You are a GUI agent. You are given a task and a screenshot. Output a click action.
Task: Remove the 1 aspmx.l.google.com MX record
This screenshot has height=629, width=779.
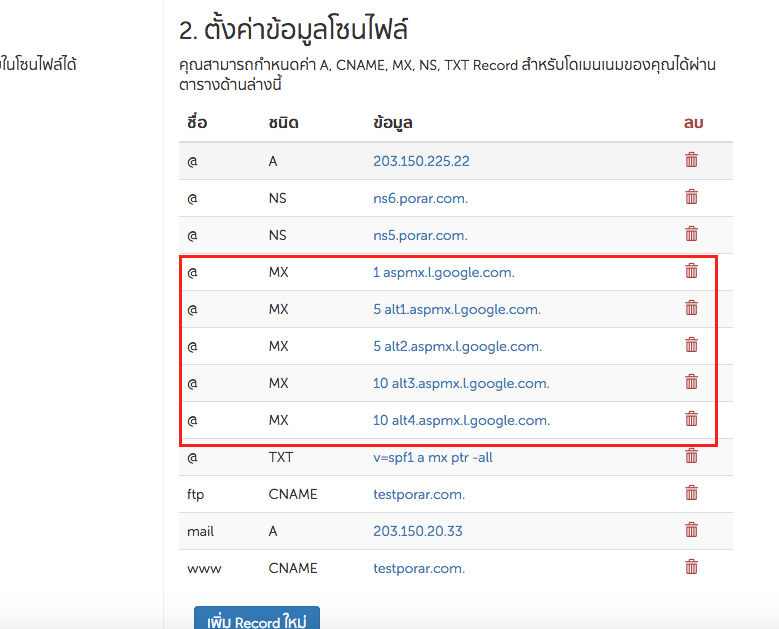[691, 271]
